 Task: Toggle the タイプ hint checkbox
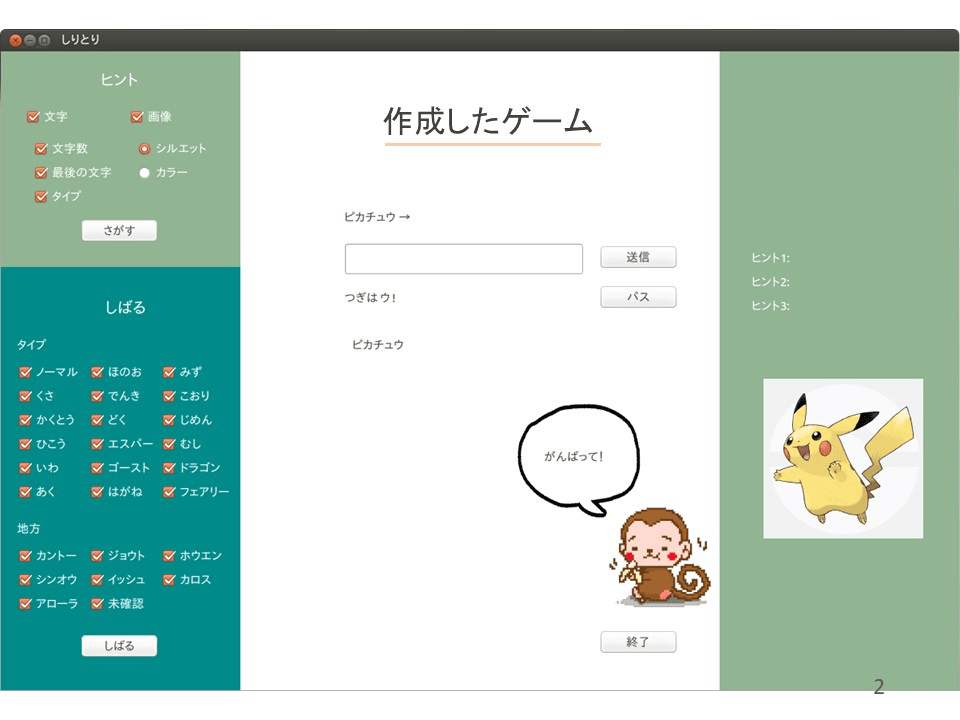[41, 197]
